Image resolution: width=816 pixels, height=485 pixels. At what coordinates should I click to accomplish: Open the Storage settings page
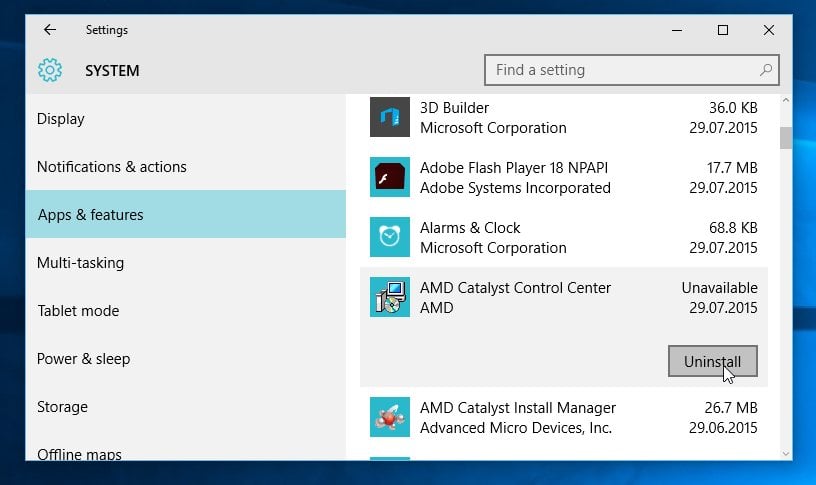[62, 407]
